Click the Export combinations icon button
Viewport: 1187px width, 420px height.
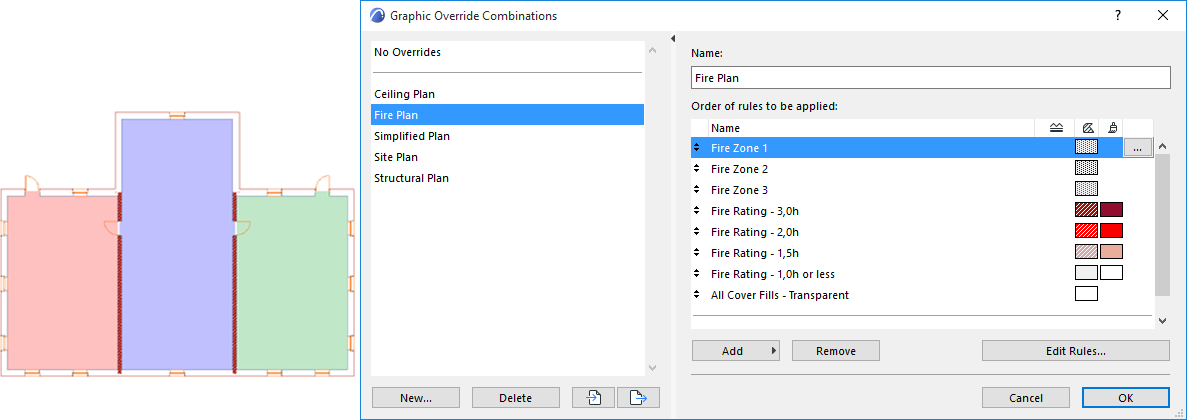click(x=638, y=397)
